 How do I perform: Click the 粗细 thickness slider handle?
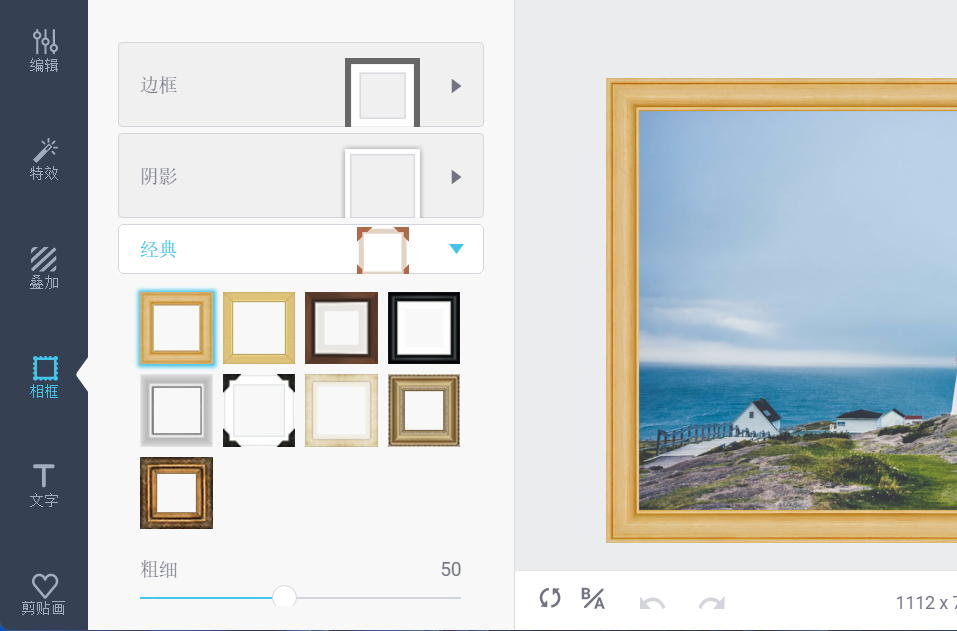point(284,597)
